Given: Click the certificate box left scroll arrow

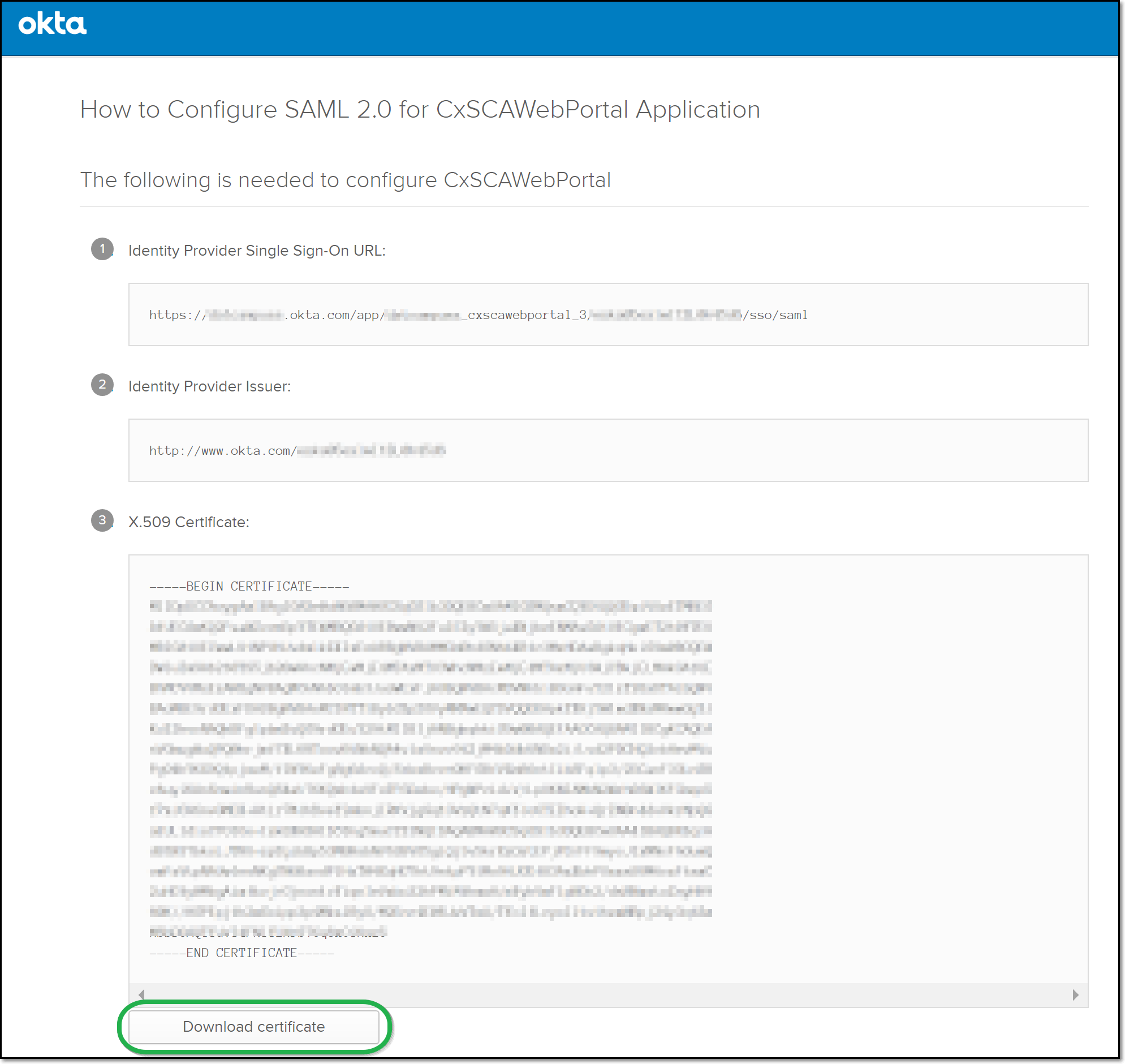Looking at the screenshot, I should 141,995.
